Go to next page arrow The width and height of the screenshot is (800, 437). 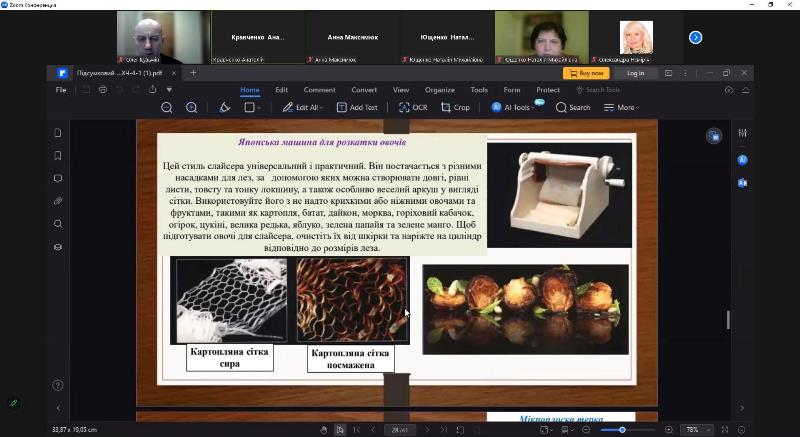[x=427, y=430]
